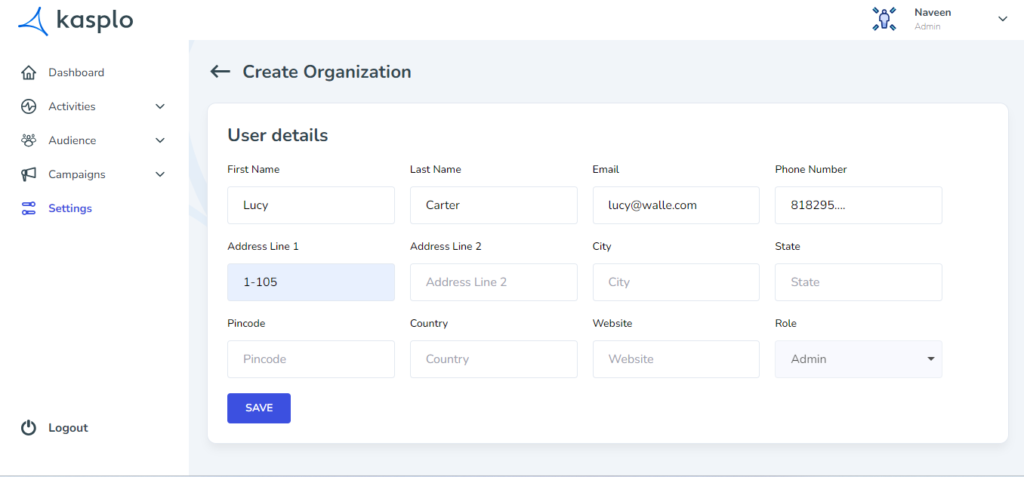Click the Address Line 2 field
The width and height of the screenshot is (1024, 477).
pos(494,282)
